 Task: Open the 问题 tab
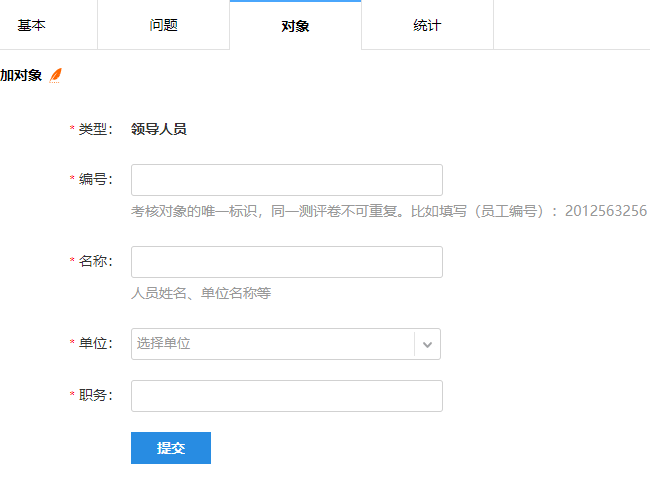(x=163, y=25)
